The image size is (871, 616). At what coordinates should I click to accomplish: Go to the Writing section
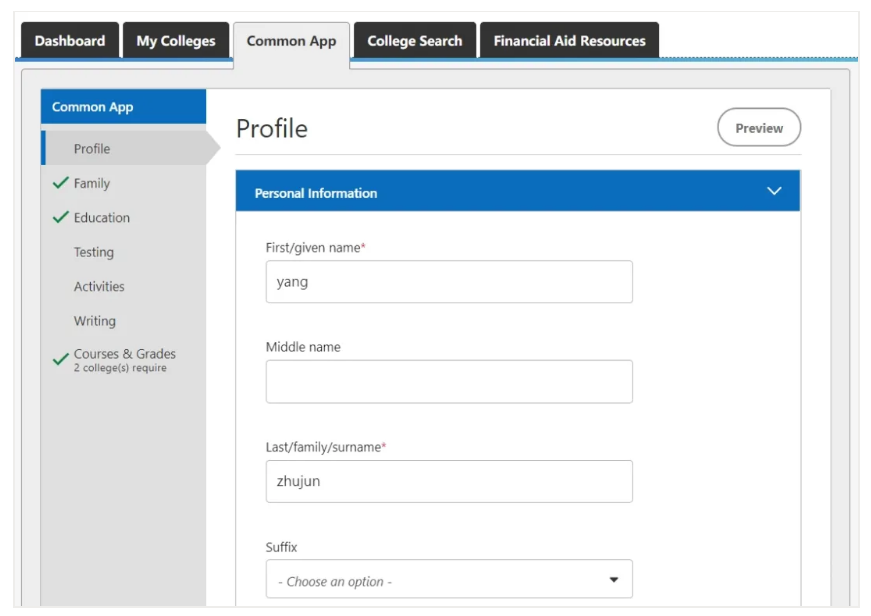95,321
